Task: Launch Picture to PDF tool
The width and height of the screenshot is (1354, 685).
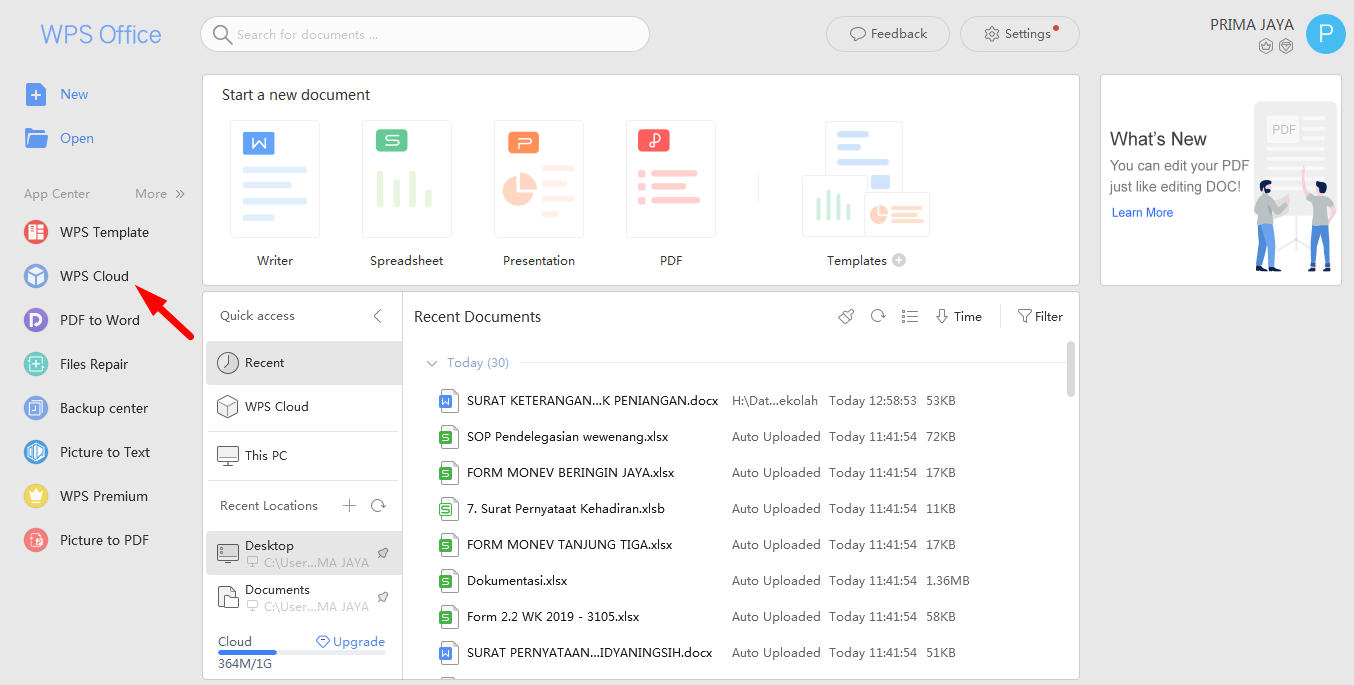Action: coord(87,540)
